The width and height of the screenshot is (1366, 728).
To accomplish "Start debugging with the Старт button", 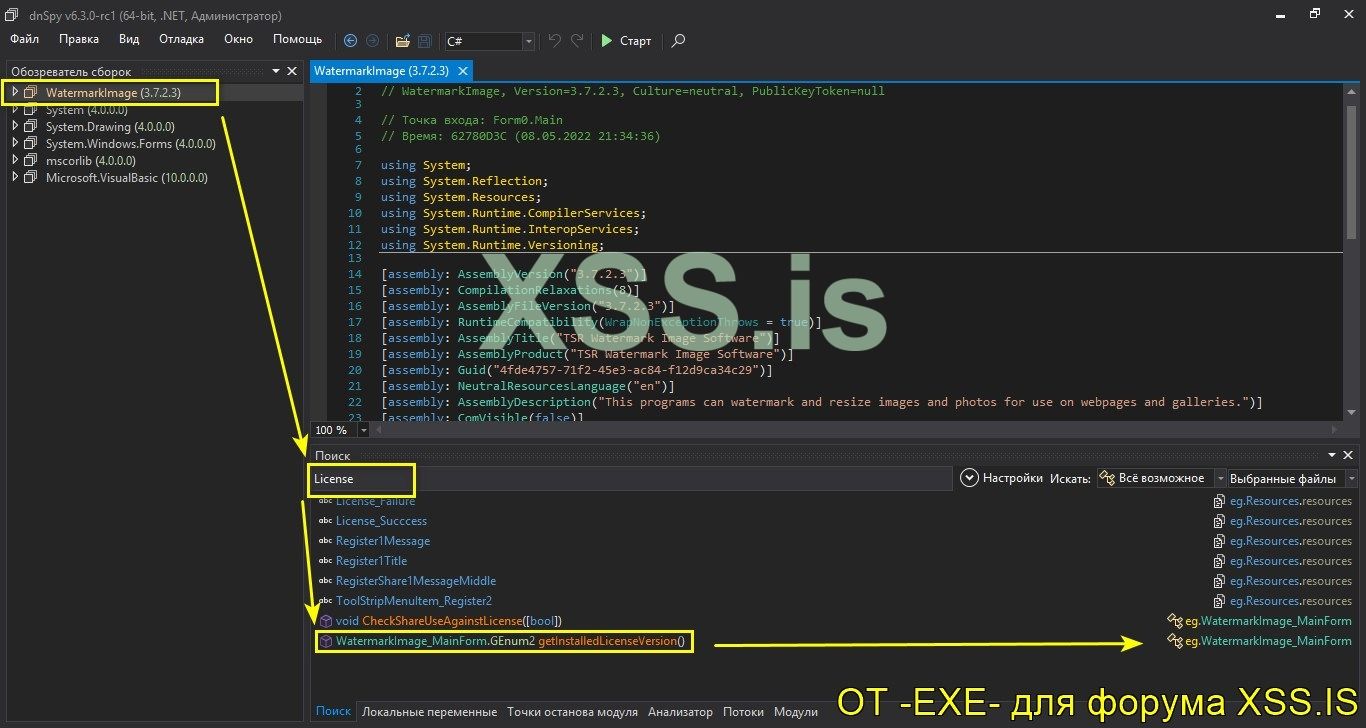I will pos(626,41).
